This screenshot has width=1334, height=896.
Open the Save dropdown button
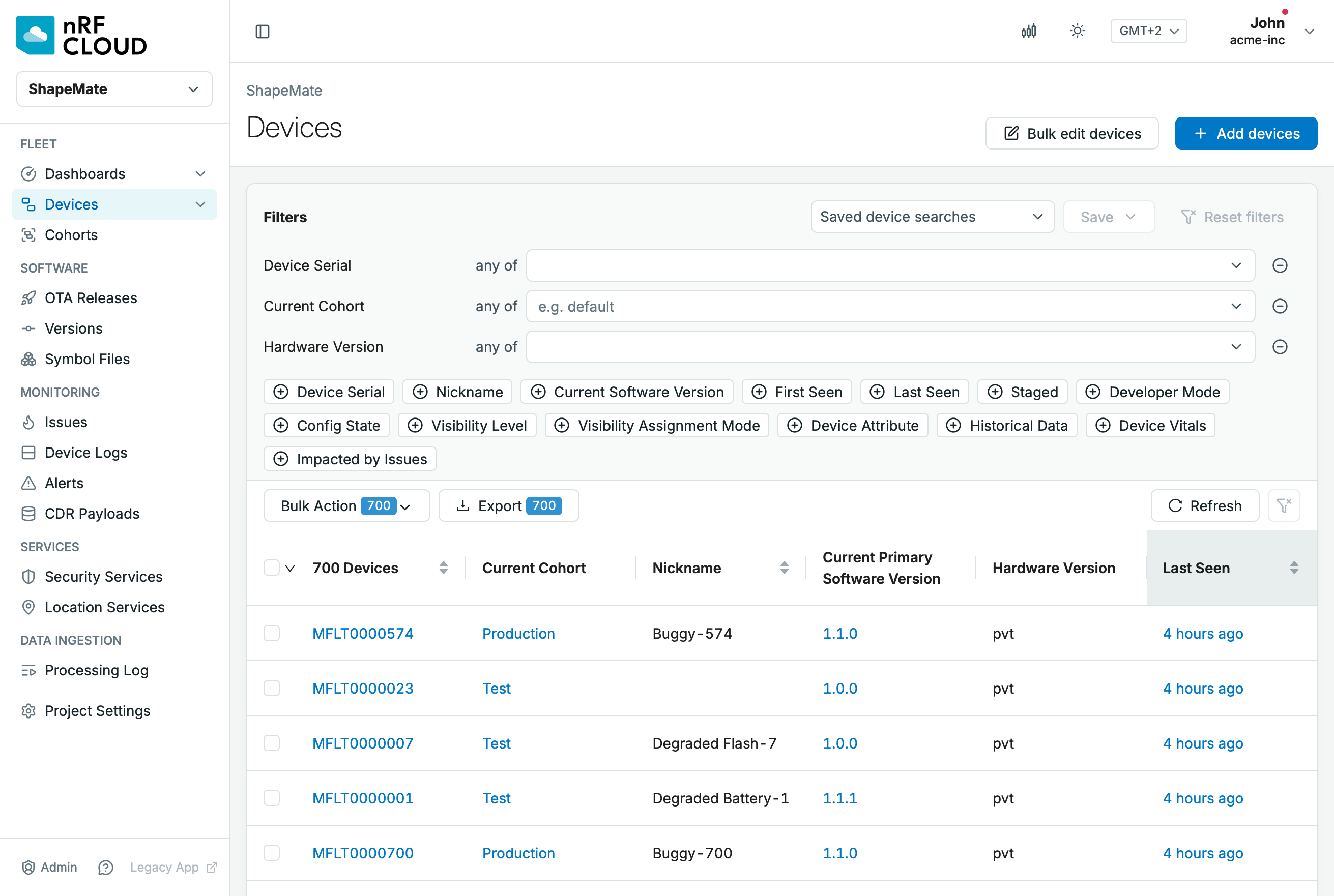[1109, 217]
